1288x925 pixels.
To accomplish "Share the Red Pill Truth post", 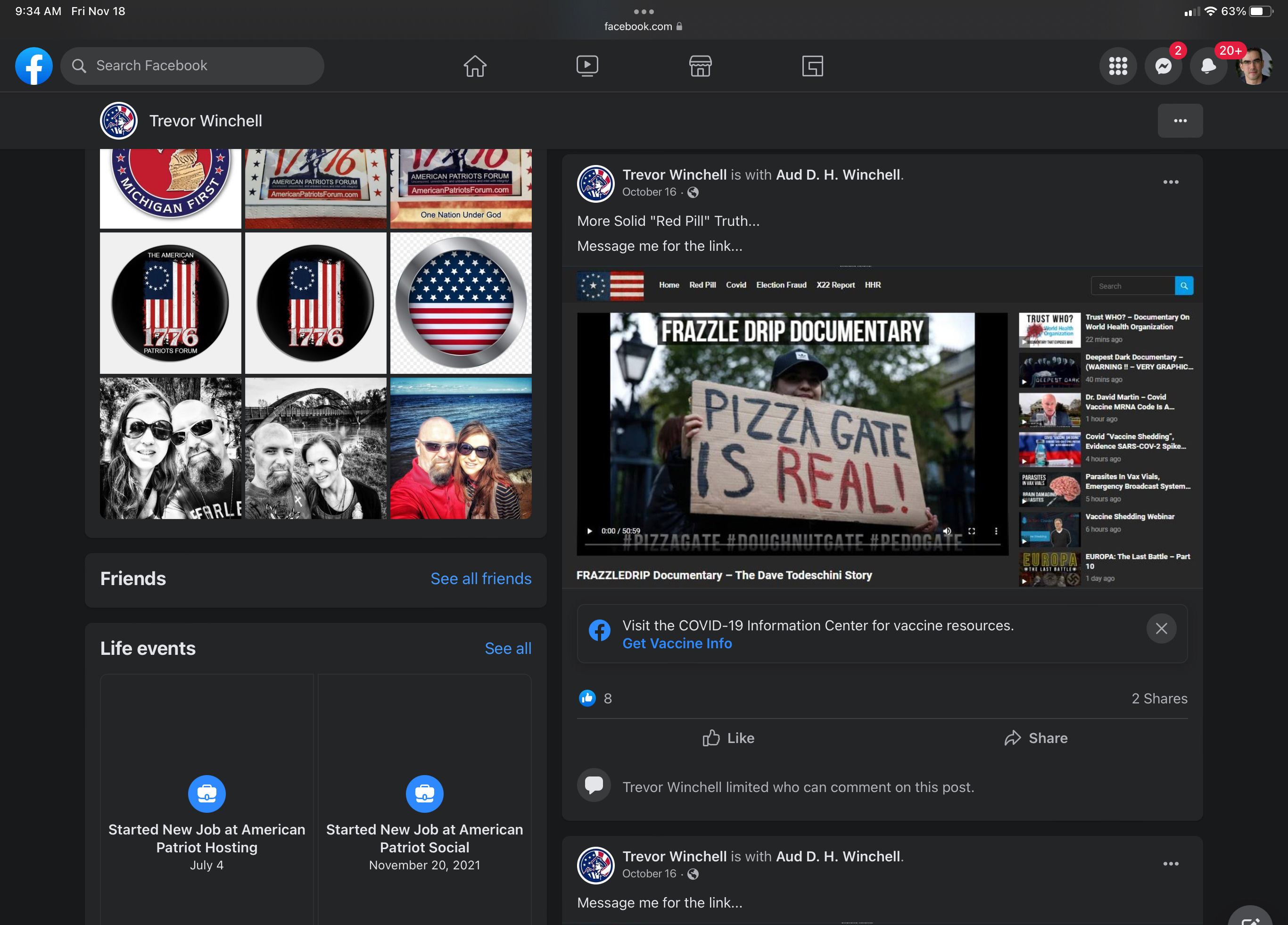I will click(x=1036, y=738).
